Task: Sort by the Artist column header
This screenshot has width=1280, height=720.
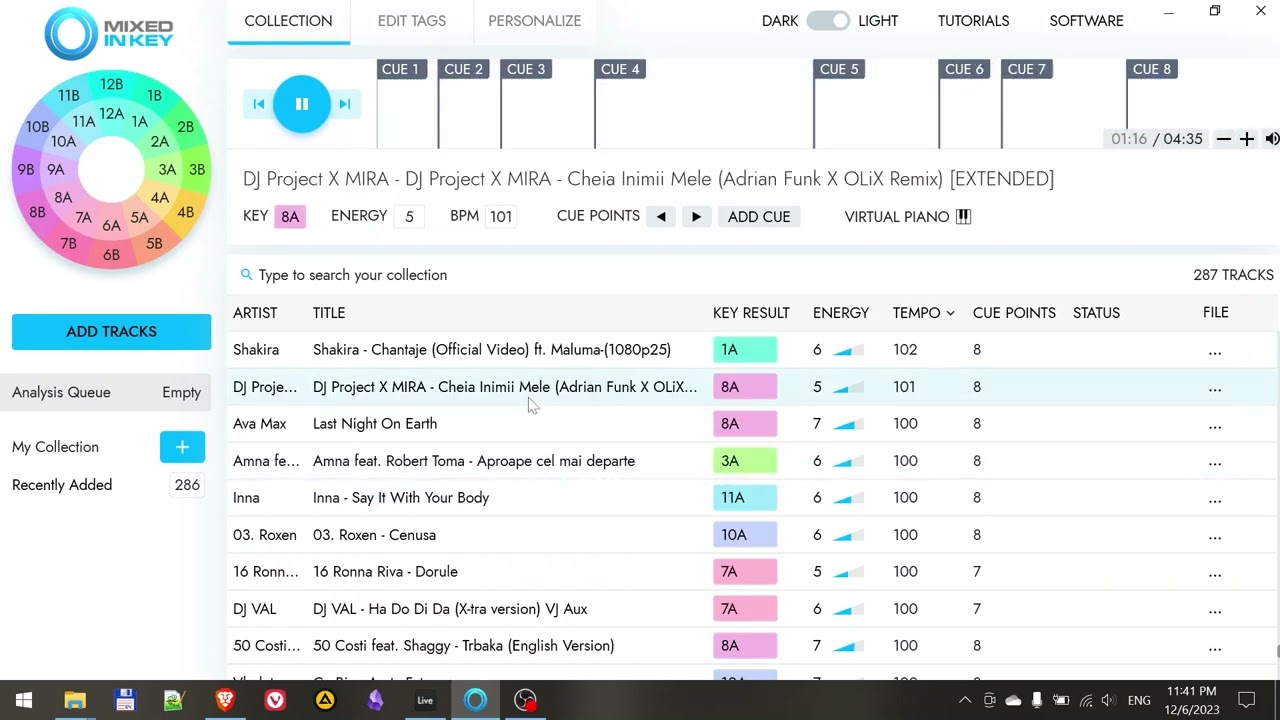Action: coord(255,313)
